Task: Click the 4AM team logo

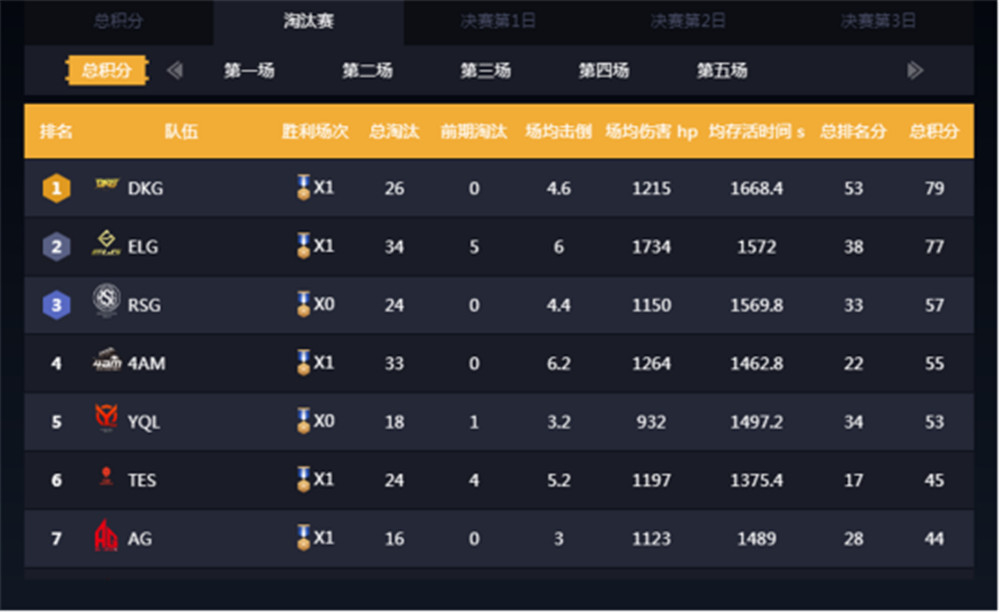Action: click(106, 362)
